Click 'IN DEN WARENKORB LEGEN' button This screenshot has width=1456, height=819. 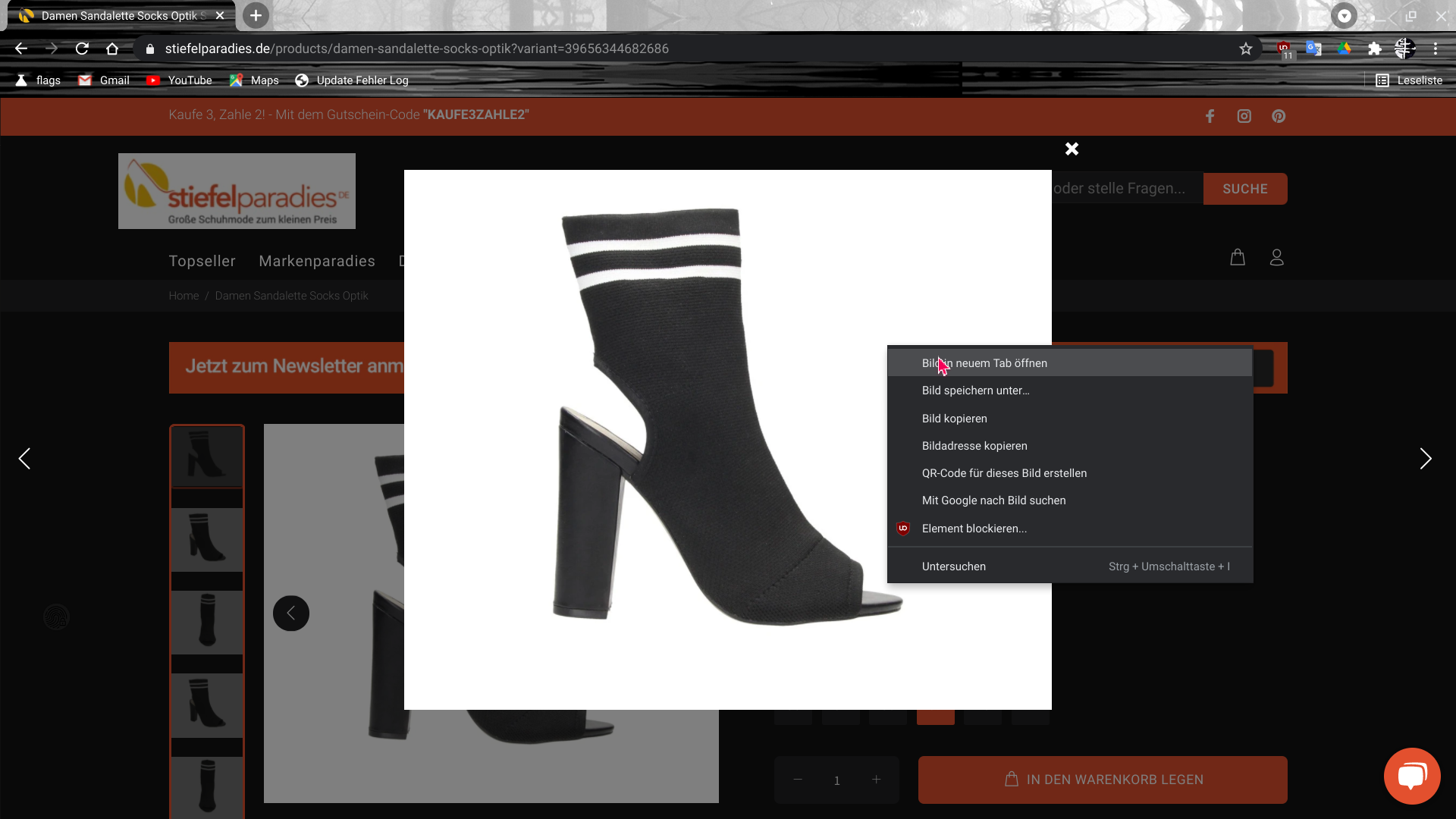pos(1103,780)
